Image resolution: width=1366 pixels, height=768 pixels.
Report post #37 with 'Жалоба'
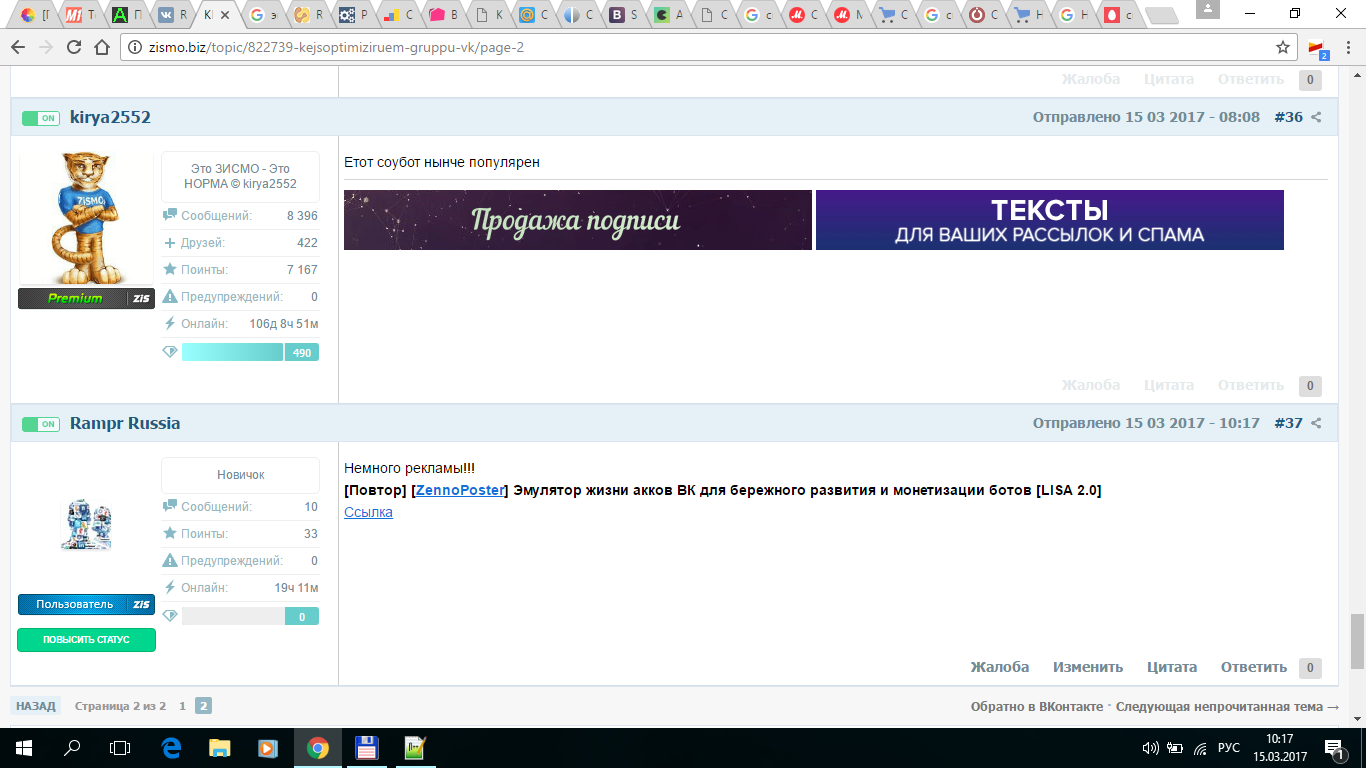click(1000, 667)
